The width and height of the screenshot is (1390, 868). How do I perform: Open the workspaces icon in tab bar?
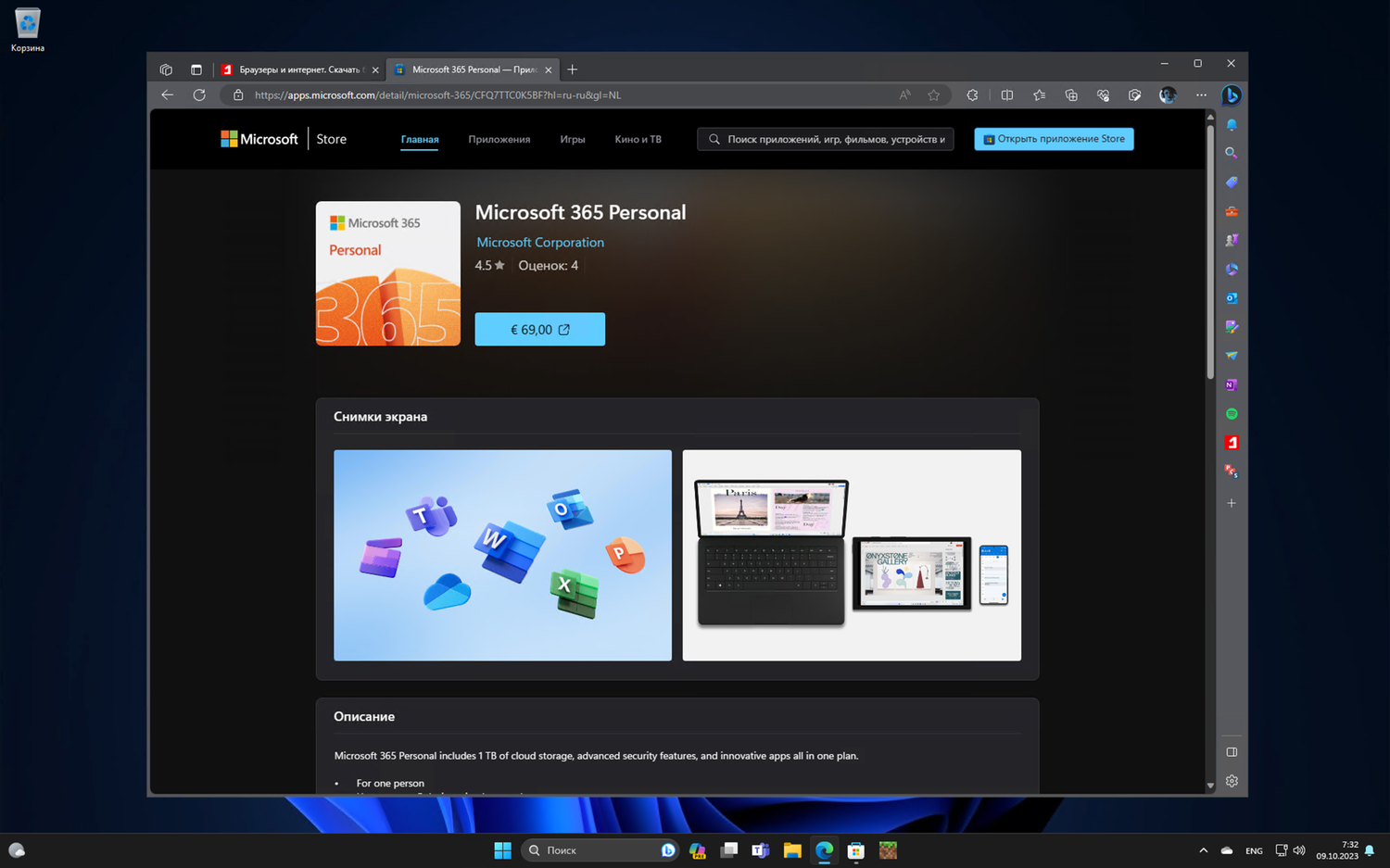[x=166, y=69]
